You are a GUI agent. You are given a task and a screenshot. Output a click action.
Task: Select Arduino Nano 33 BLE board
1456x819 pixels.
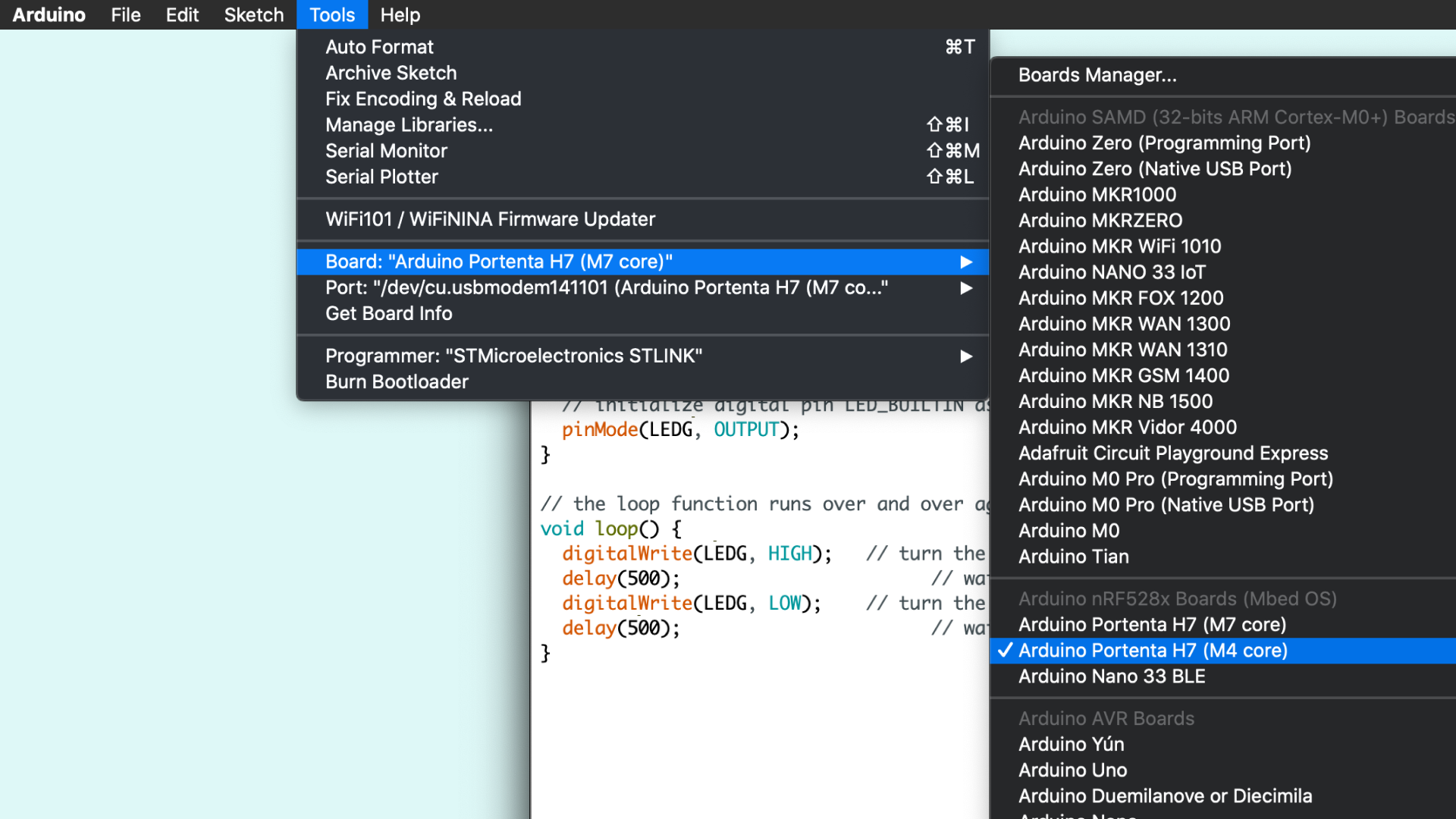pyautogui.click(x=1111, y=676)
